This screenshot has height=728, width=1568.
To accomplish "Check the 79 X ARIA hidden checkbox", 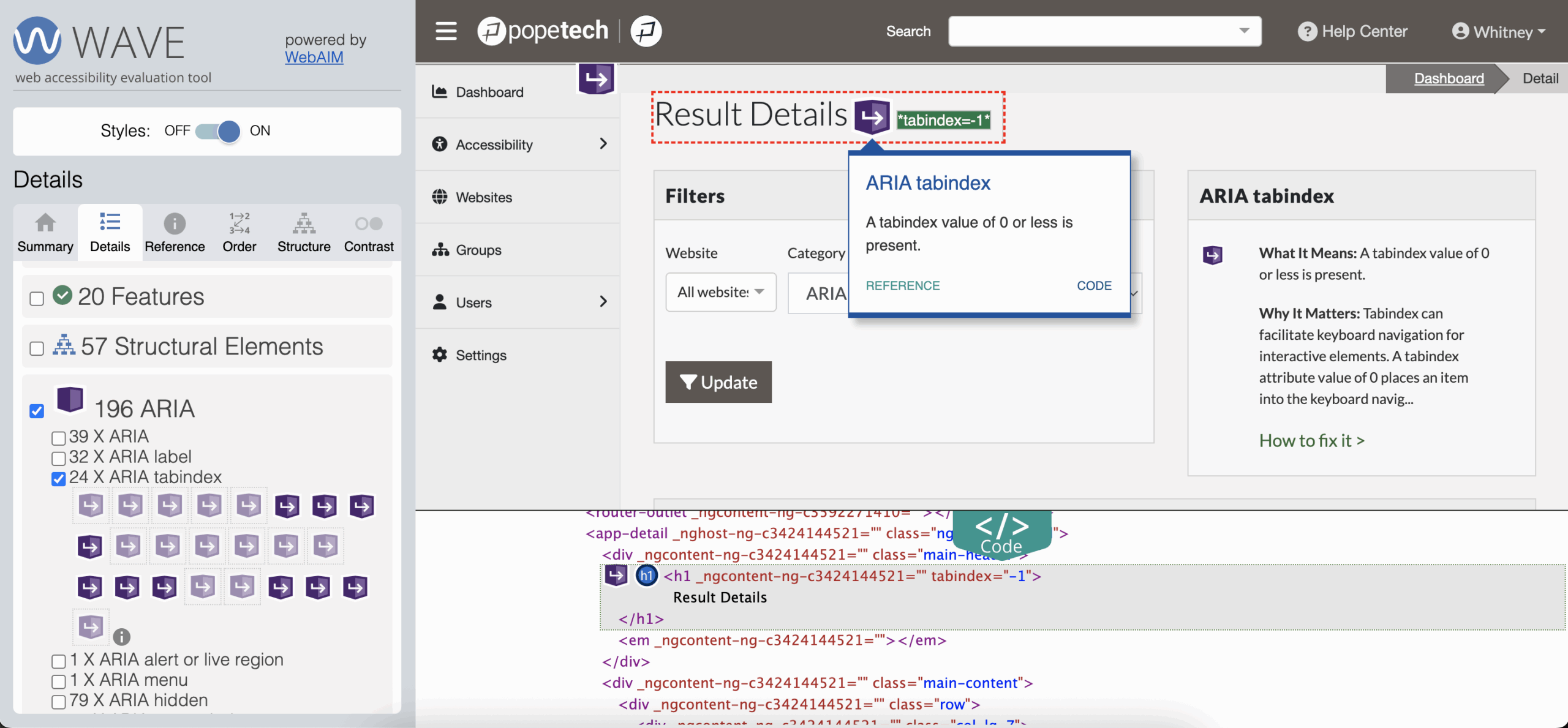I will [59, 701].
